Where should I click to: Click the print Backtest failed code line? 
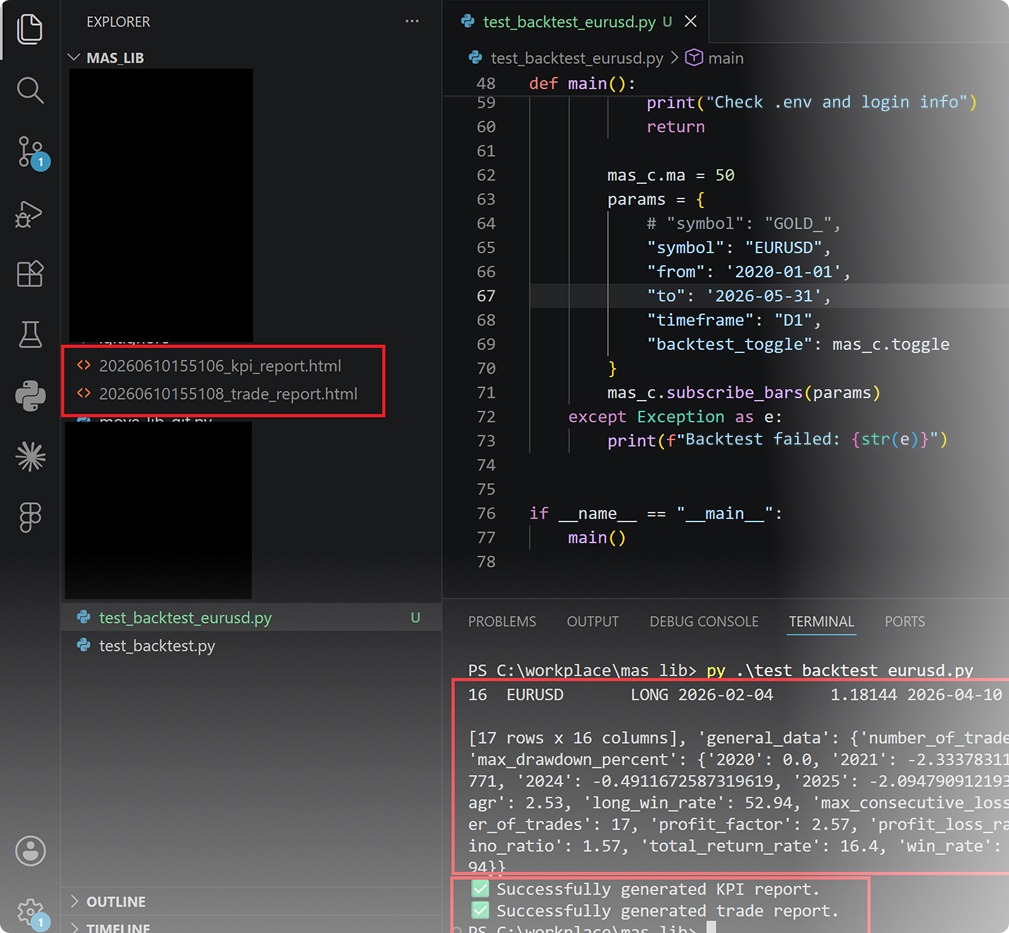(x=777, y=440)
